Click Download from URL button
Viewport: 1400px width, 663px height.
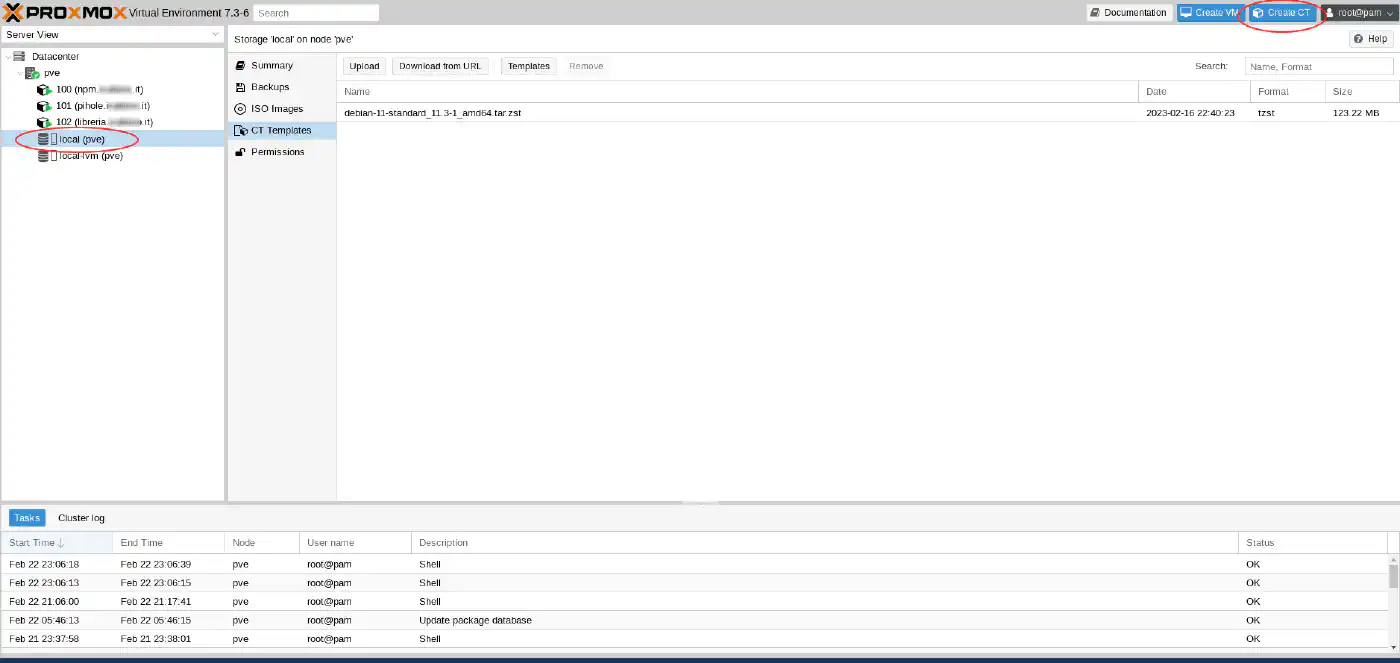point(440,66)
